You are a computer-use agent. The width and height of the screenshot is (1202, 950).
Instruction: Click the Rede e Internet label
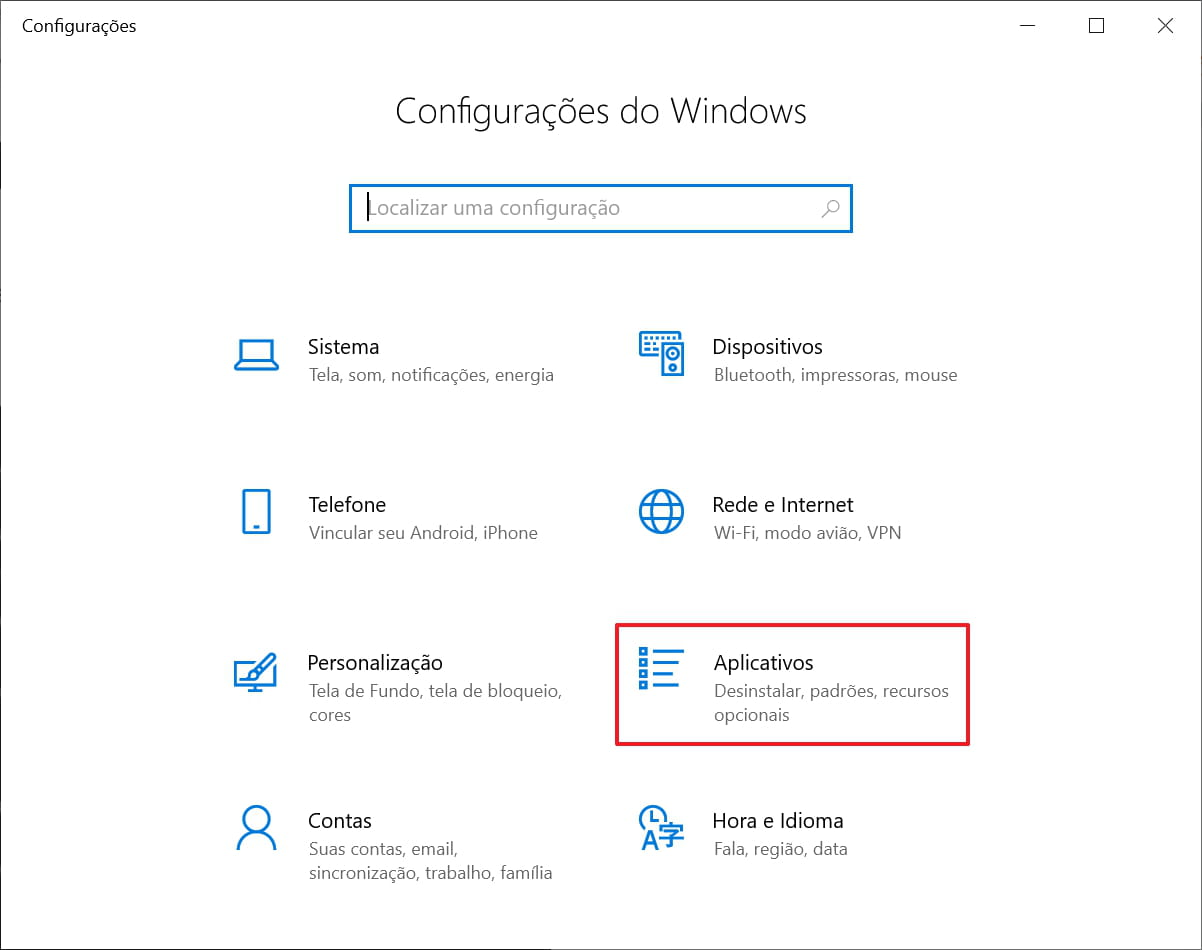[x=783, y=505]
